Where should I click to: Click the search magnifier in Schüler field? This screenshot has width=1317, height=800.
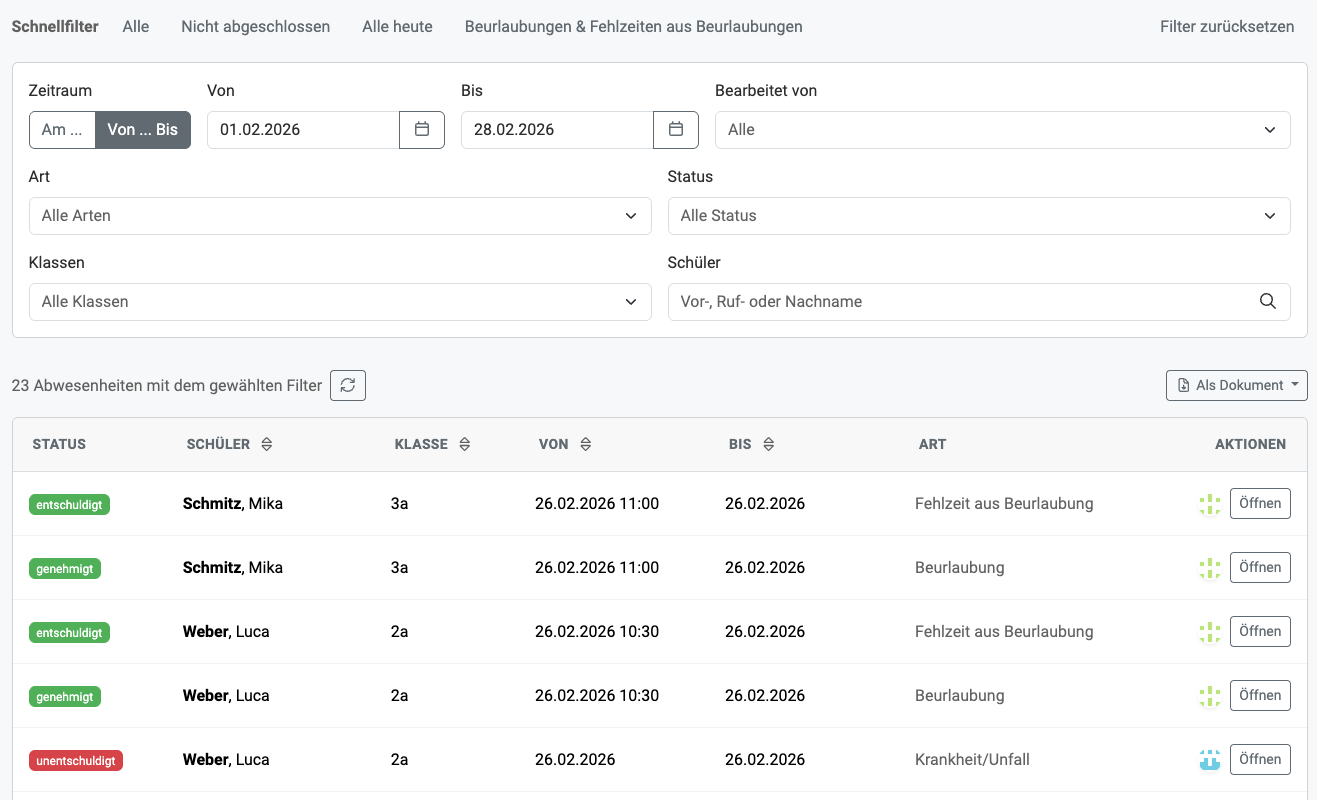pos(1267,302)
